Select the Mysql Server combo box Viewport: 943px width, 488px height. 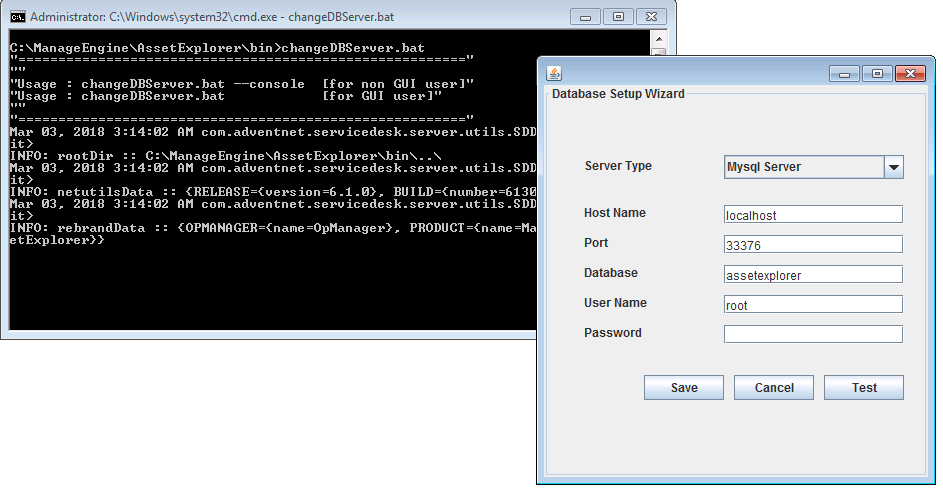tap(814, 167)
